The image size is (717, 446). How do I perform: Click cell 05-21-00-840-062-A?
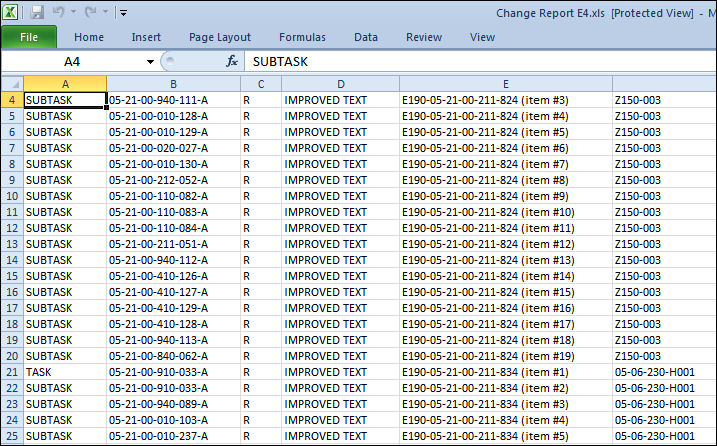point(173,356)
